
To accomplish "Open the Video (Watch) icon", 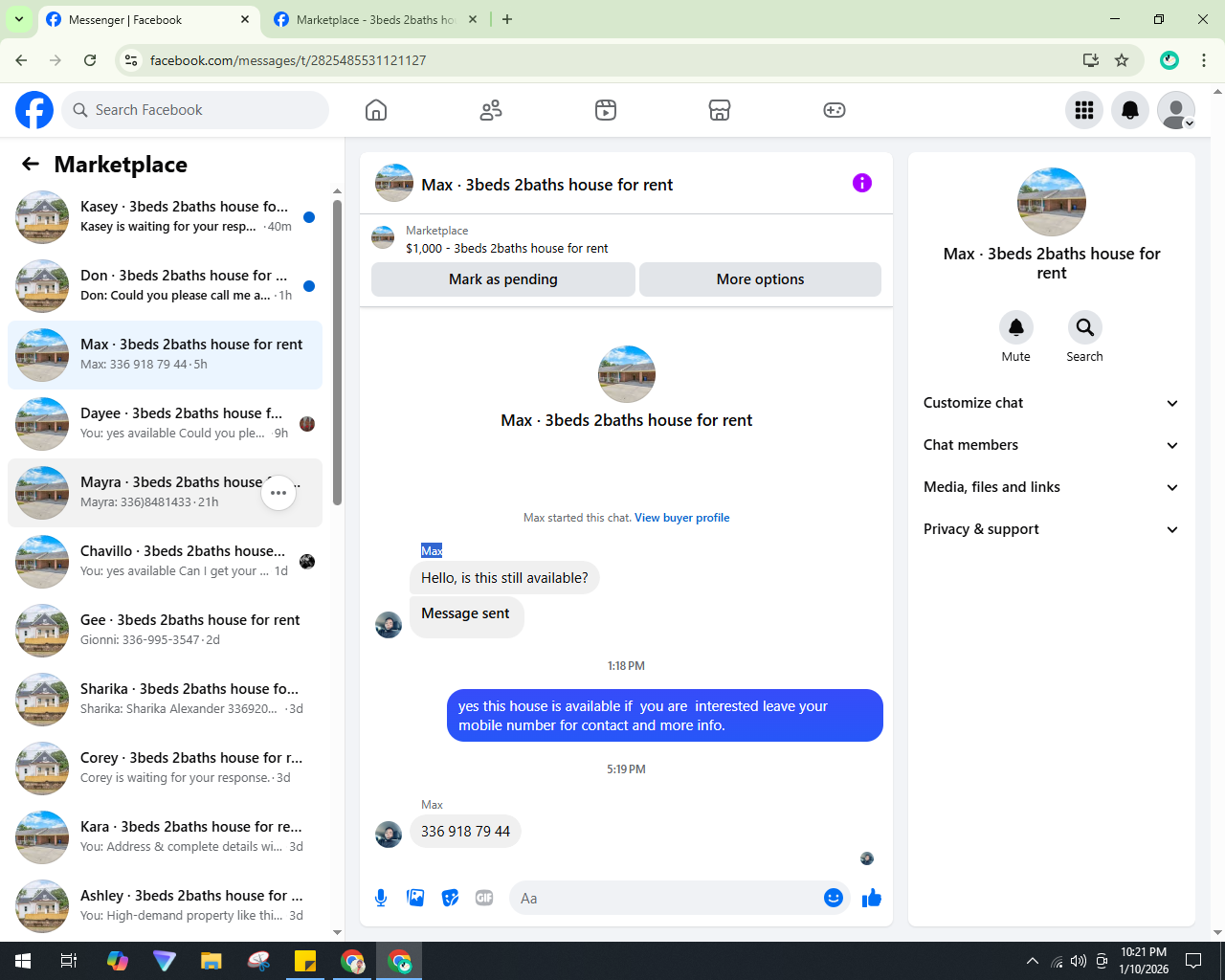I will tap(606, 110).
